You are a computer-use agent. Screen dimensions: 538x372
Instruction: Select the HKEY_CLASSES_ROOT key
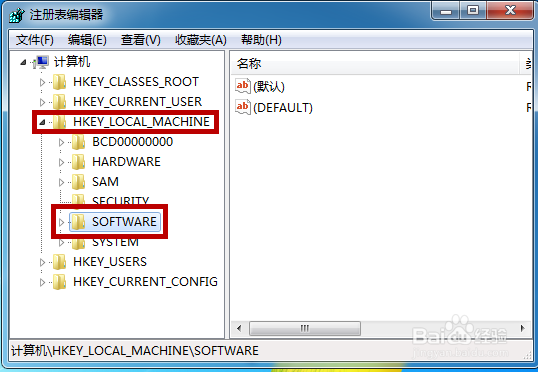(136, 82)
